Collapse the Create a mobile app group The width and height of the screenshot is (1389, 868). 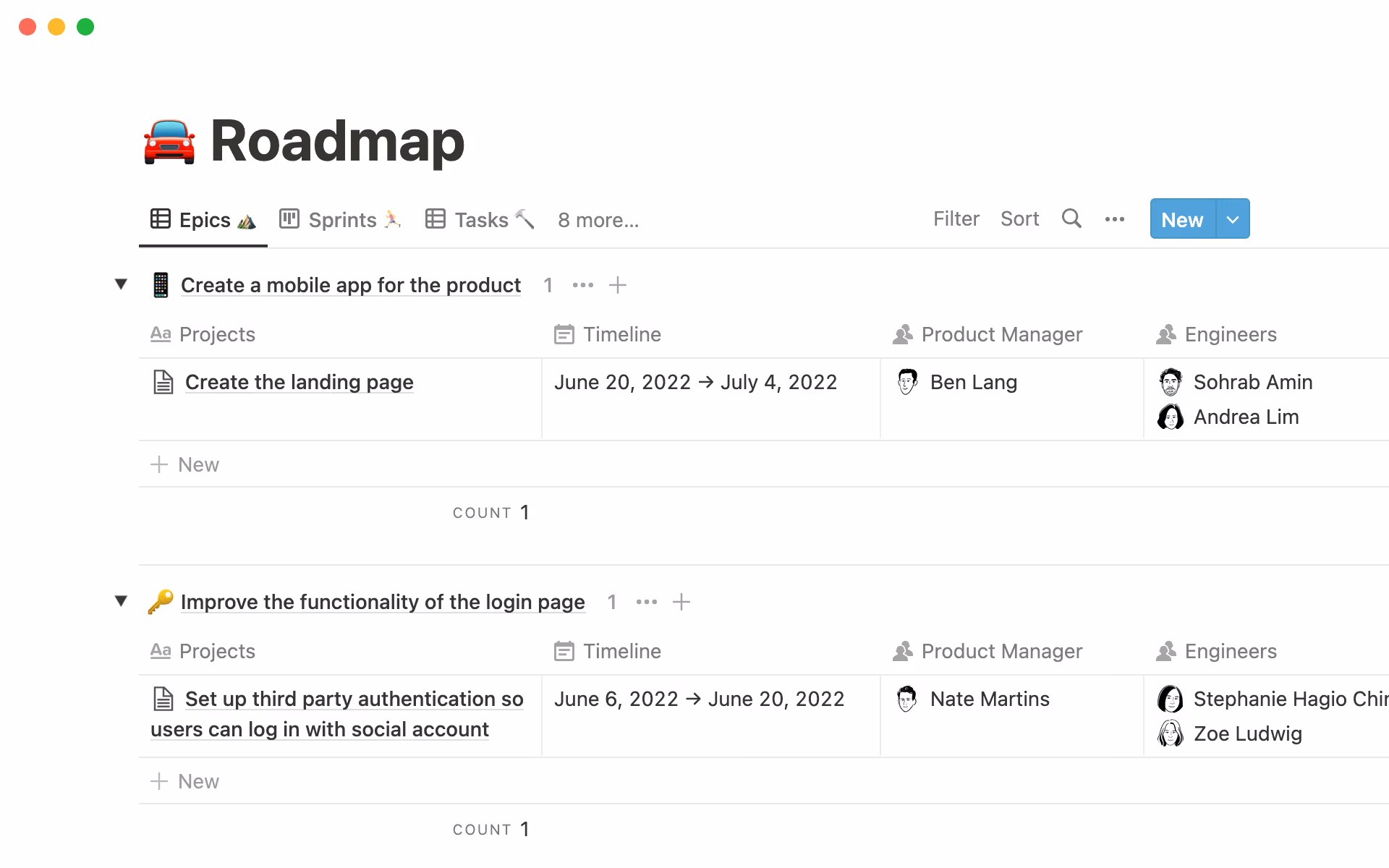pos(121,284)
